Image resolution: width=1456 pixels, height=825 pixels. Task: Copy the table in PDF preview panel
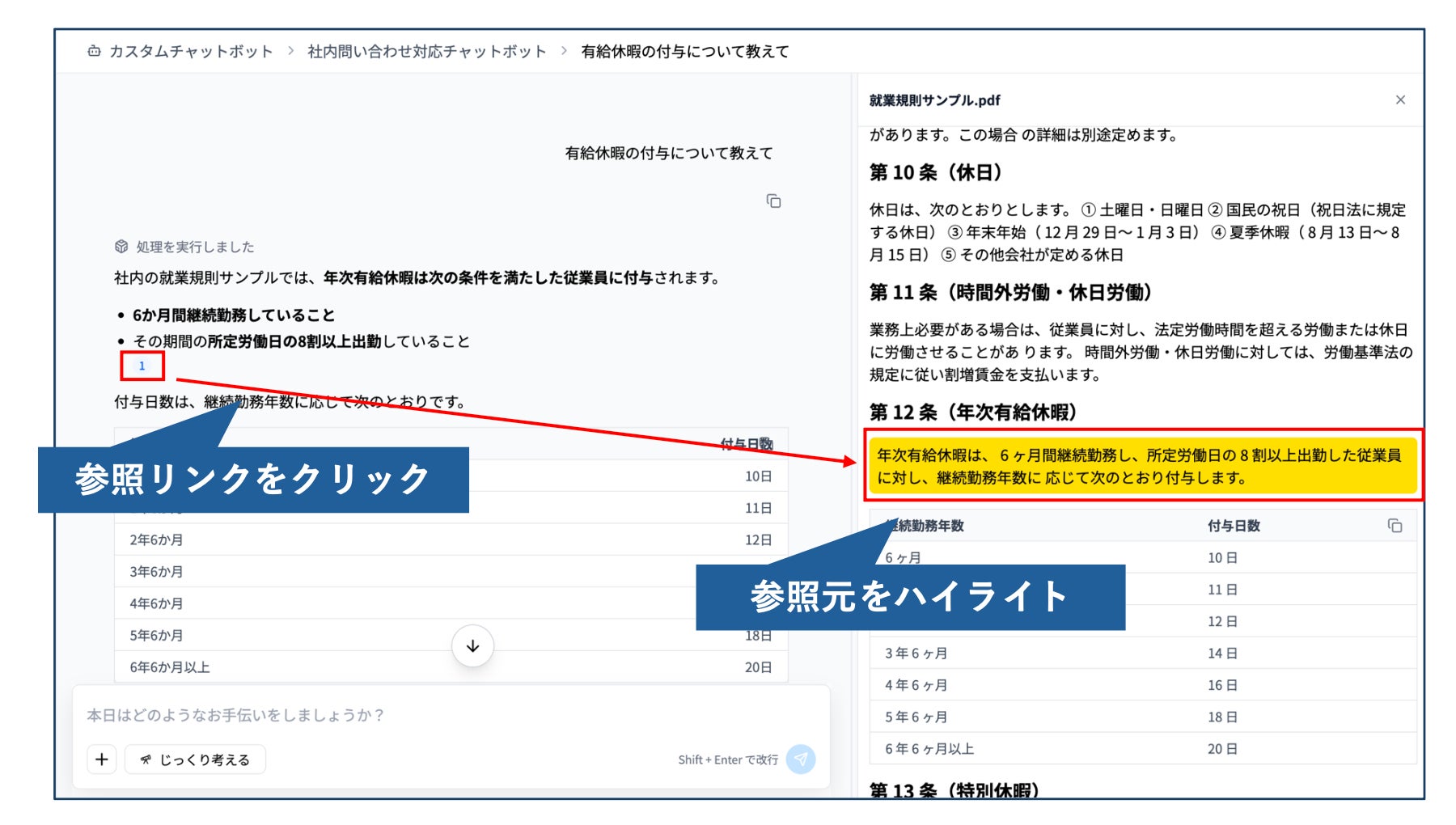1395,526
